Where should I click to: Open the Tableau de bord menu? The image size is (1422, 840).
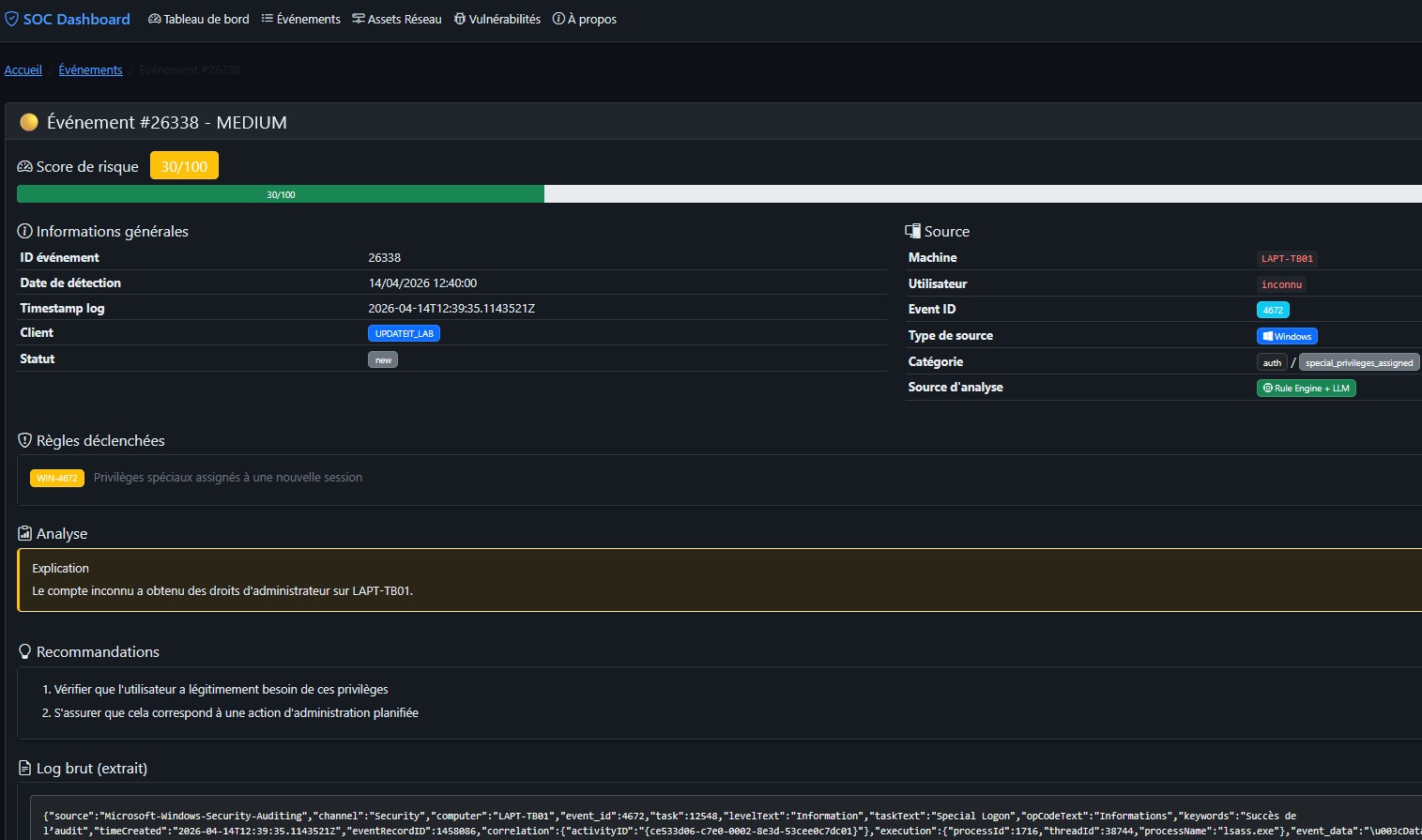click(x=199, y=19)
